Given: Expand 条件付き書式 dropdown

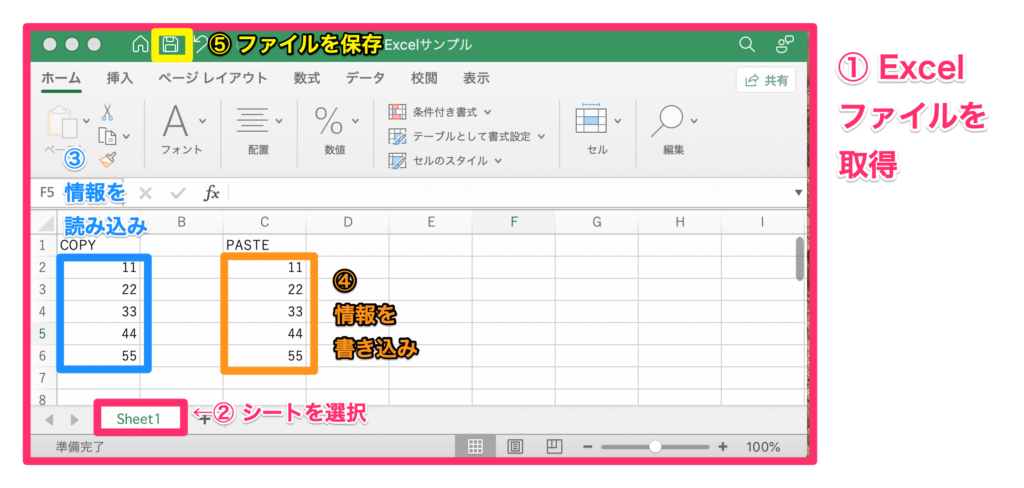Looking at the screenshot, I should point(487,112).
